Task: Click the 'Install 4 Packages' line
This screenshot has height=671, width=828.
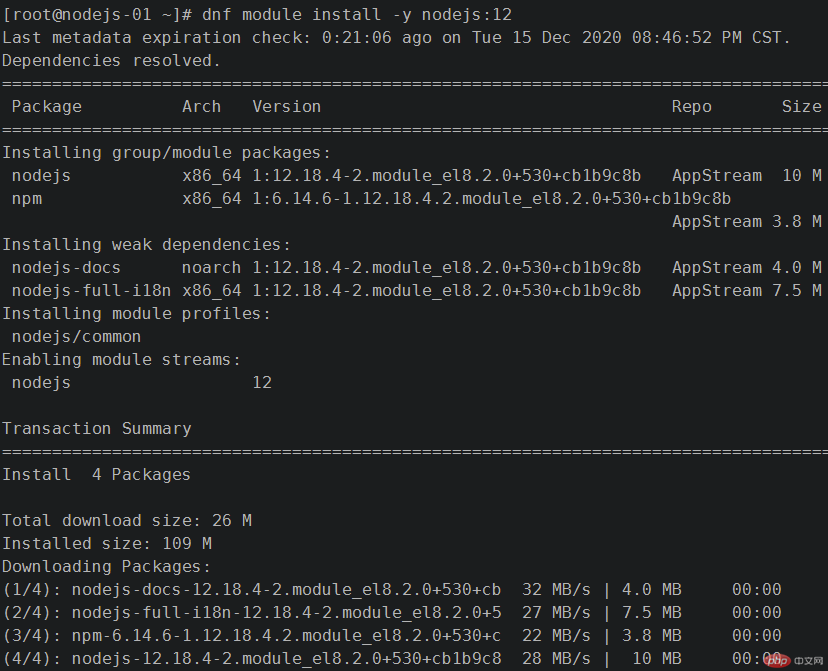Action: (96, 475)
